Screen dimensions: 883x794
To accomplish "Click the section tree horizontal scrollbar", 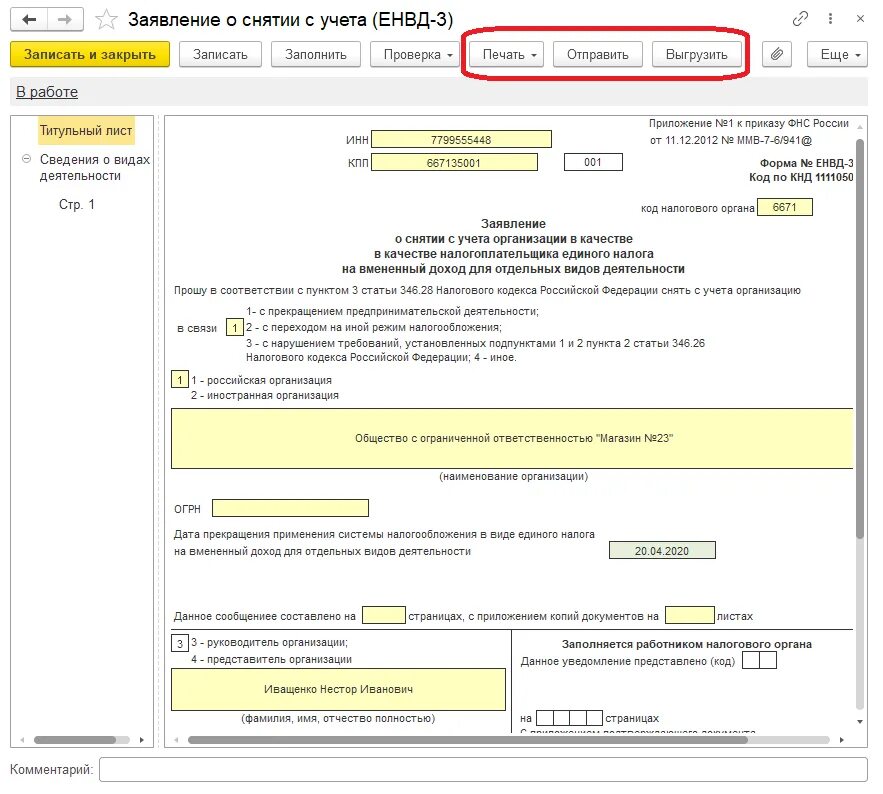I will pyautogui.click(x=75, y=740).
